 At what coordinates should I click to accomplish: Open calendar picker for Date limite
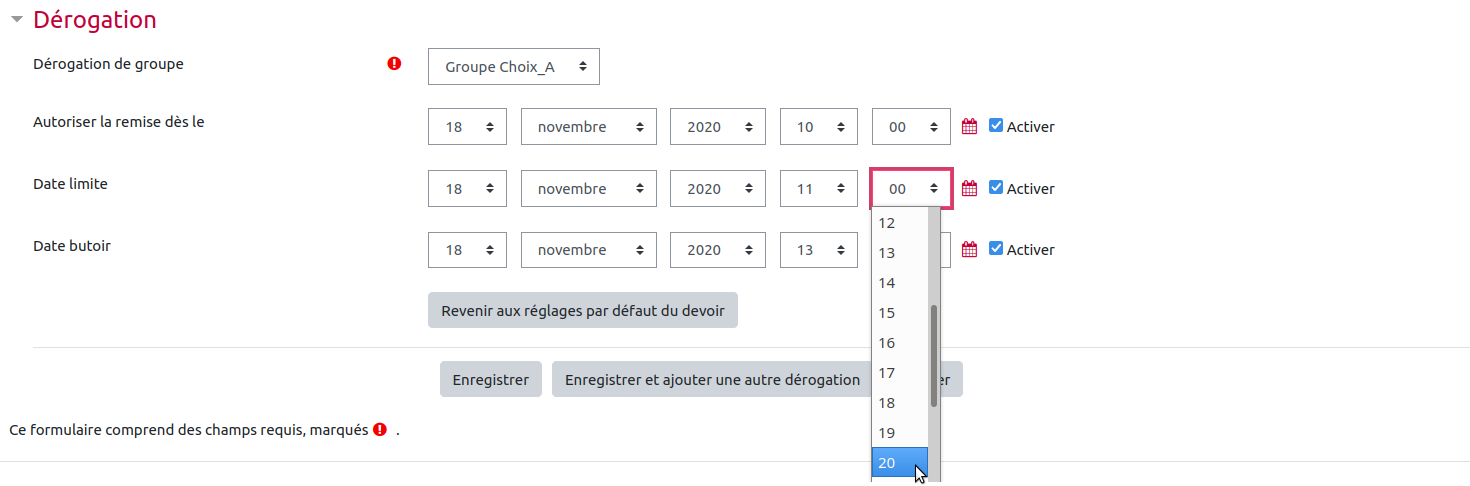pos(968,188)
